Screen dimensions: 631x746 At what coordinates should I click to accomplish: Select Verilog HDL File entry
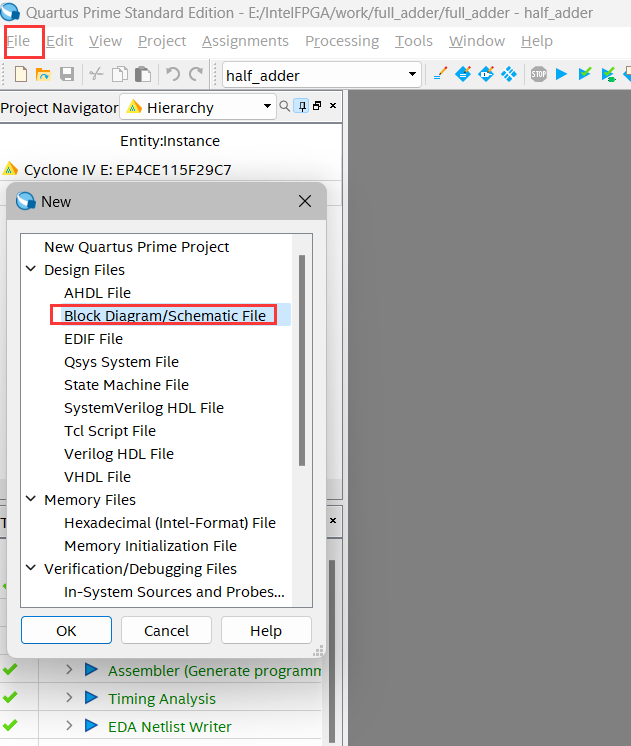pos(119,454)
